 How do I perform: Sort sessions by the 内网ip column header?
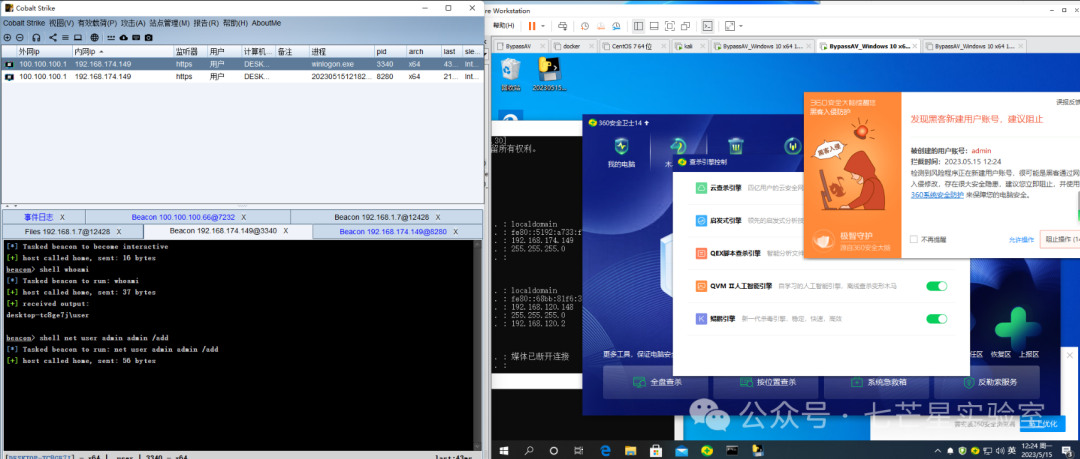[x=122, y=52]
